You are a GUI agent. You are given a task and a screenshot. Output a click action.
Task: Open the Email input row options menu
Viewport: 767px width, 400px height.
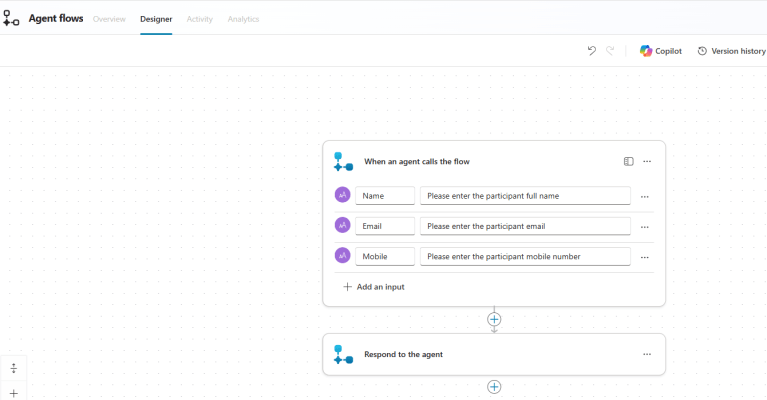click(645, 226)
